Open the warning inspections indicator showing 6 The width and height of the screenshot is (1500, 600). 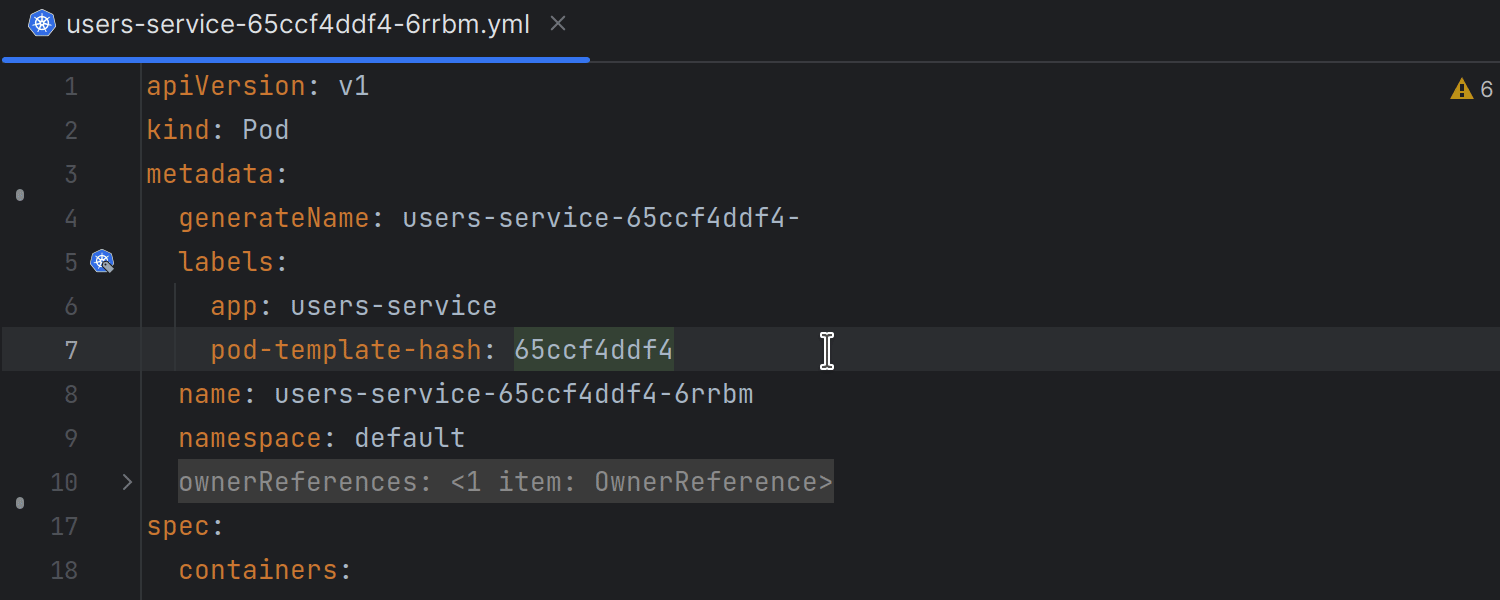1472,88
